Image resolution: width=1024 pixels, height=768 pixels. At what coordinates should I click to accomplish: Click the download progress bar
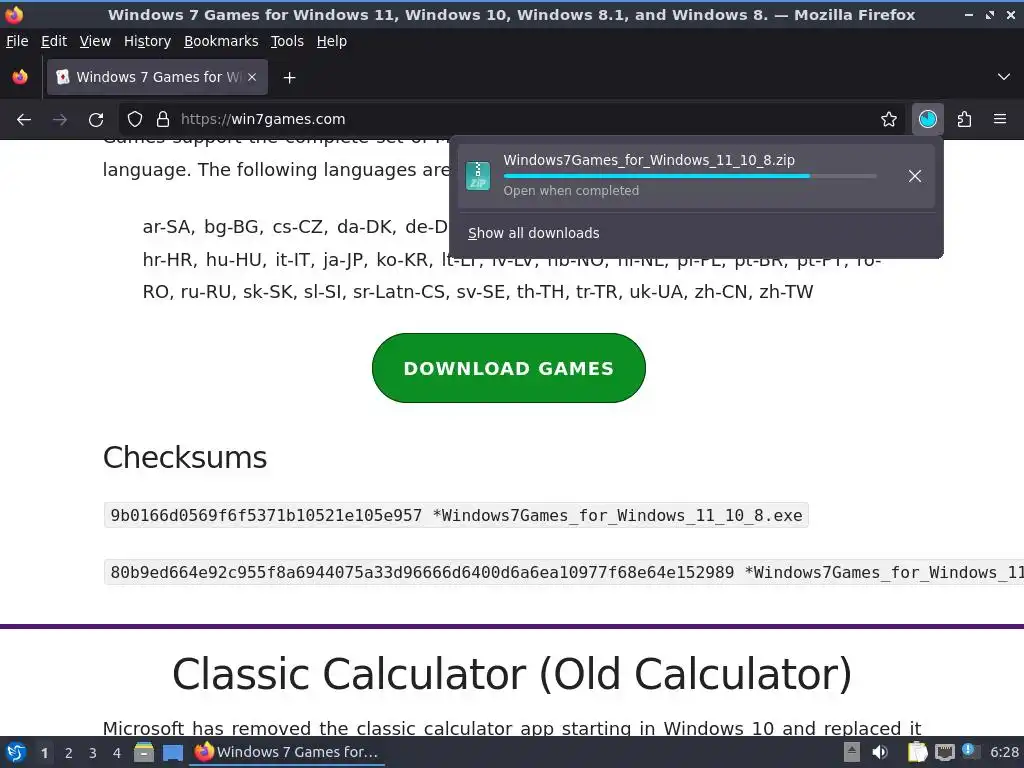(x=690, y=176)
